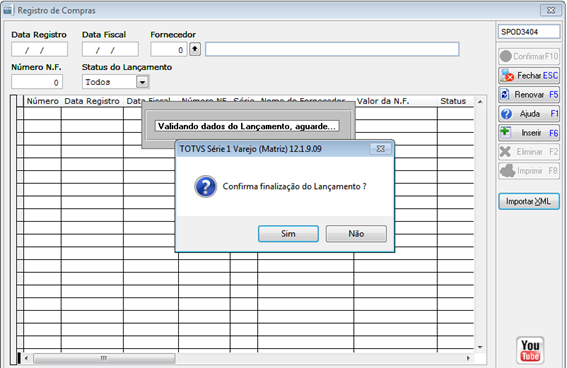Focus the Fornecedor code field
The image size is (567, 368).
tap(169, 50)
